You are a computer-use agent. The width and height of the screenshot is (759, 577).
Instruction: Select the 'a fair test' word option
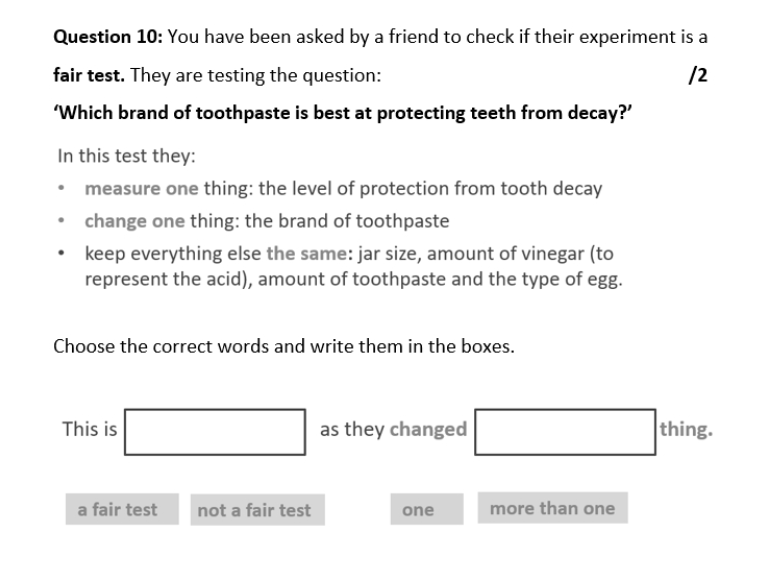(x=117, y=509)
